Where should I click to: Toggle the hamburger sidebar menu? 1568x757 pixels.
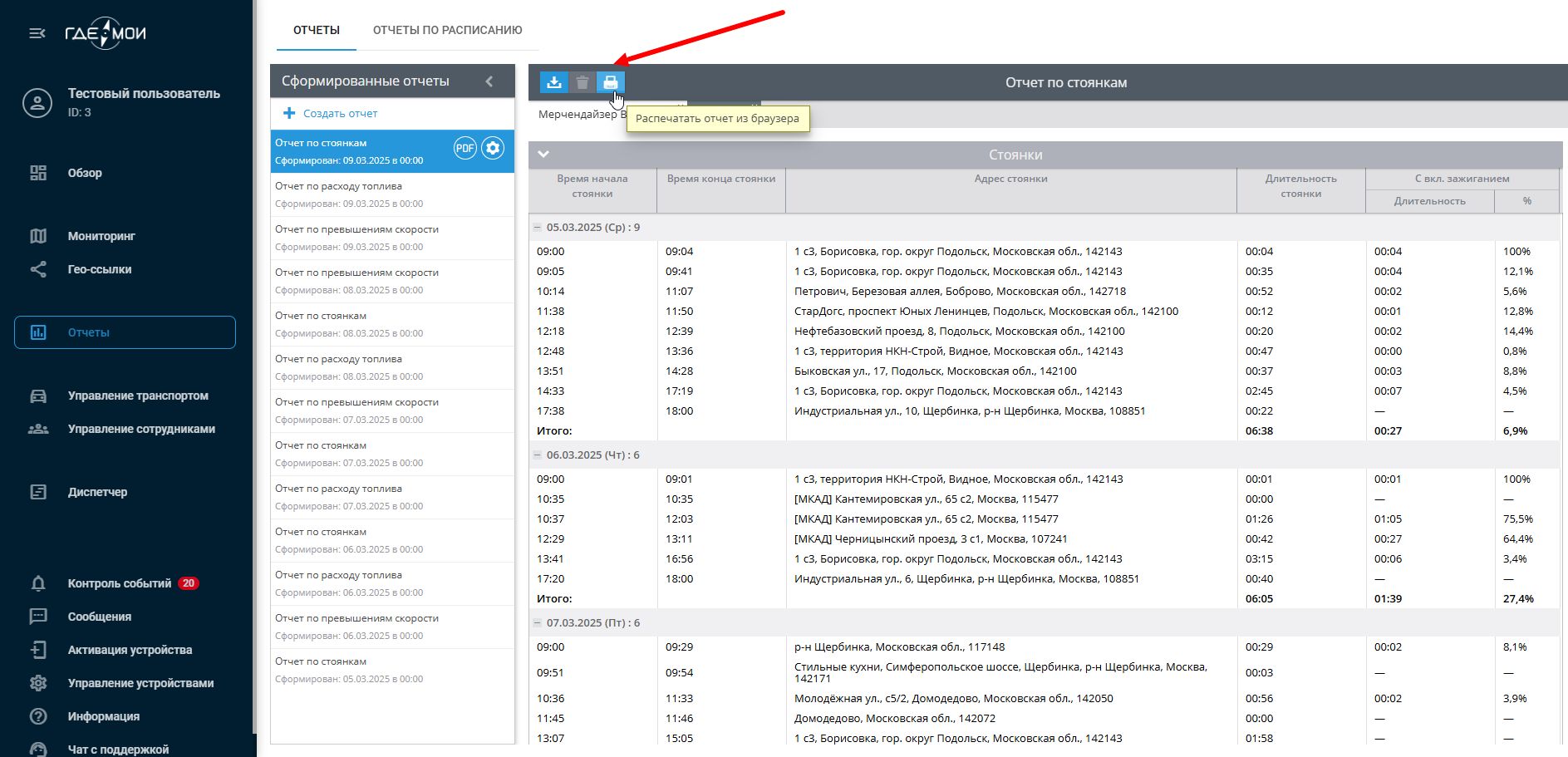click(37, 33)
